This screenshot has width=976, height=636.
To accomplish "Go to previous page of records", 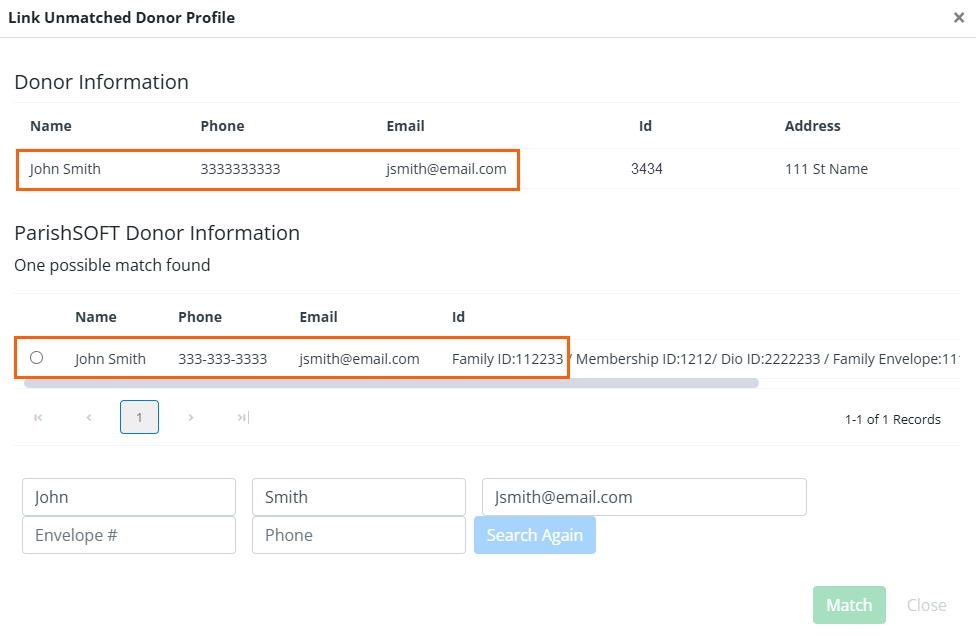I will click(89, 418).
